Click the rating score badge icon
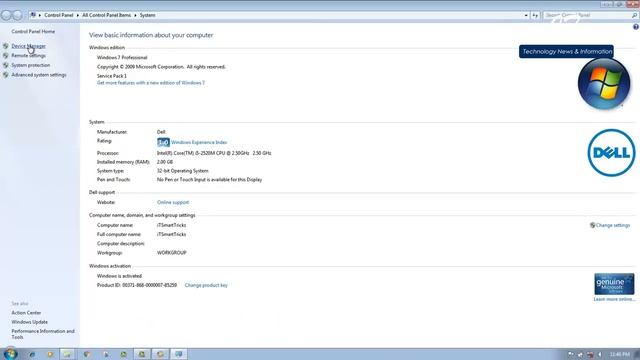 tap(163, 142)
